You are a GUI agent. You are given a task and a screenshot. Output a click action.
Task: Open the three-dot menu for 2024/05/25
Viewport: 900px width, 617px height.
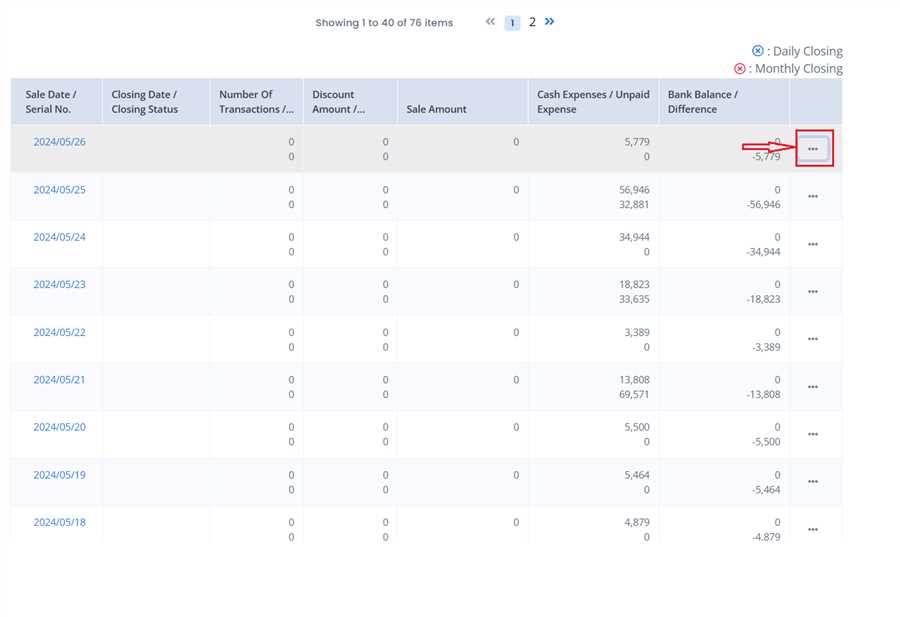(812, 197)
